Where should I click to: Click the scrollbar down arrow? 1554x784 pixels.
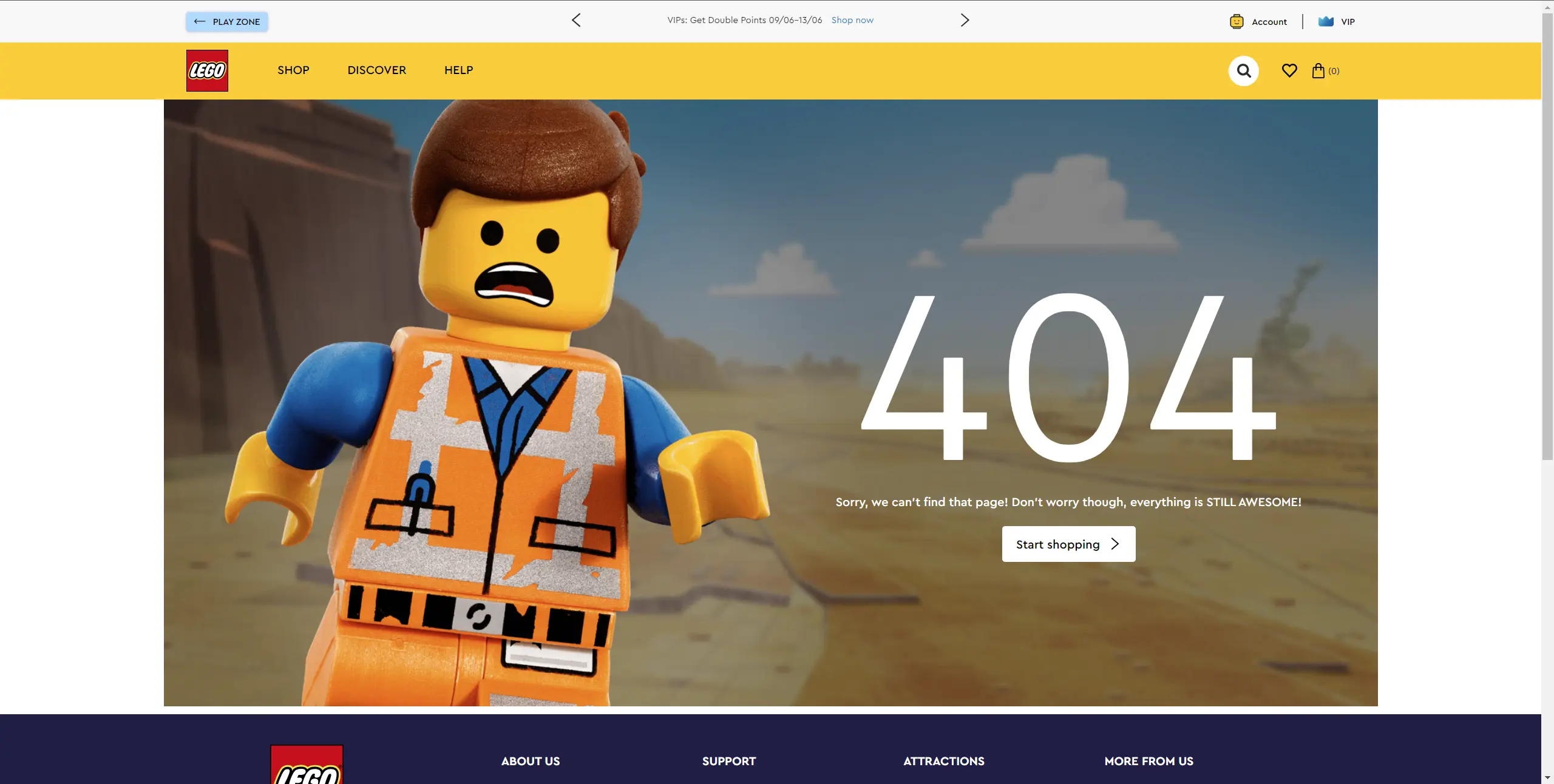tap(1547, 777)
